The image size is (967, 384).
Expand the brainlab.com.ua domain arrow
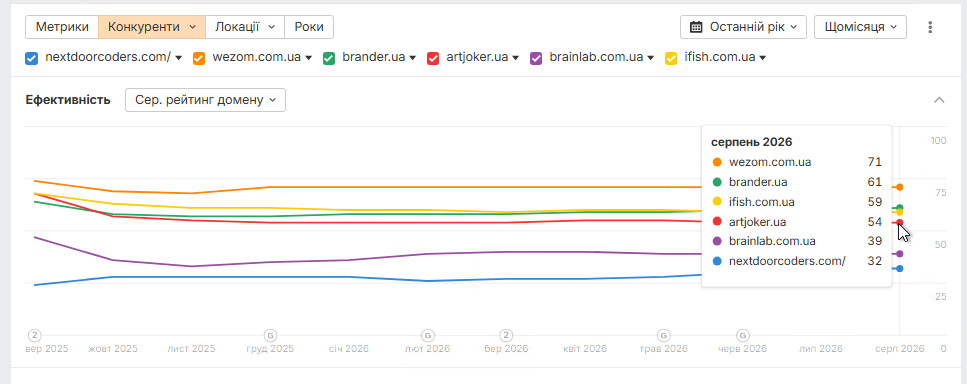(x=649, y=58)
